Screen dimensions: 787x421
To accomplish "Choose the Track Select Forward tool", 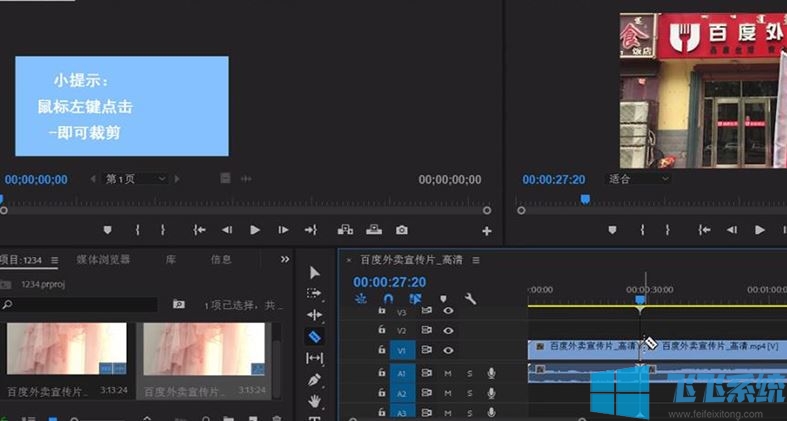I will click(314, 293).
